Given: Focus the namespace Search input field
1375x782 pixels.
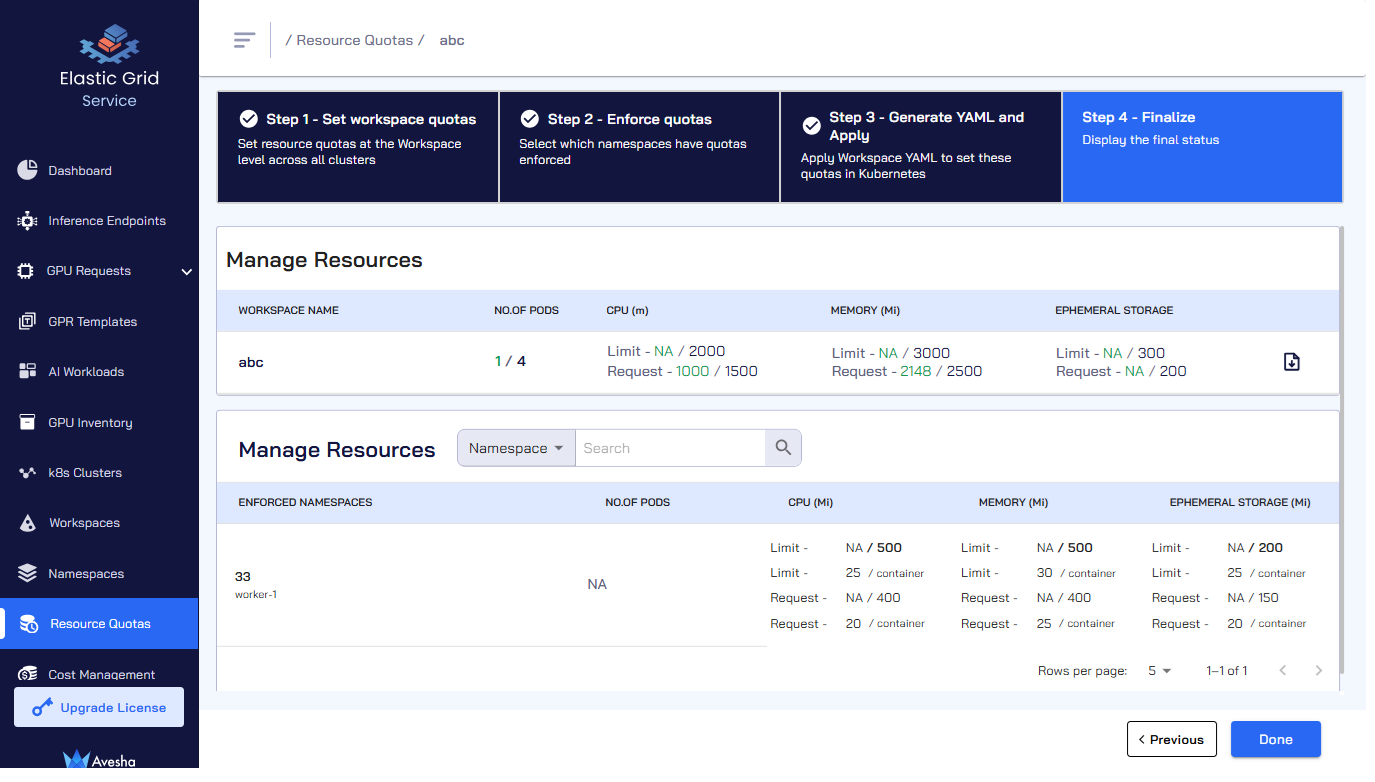Looking at the screenshot, I should point(670,448).
